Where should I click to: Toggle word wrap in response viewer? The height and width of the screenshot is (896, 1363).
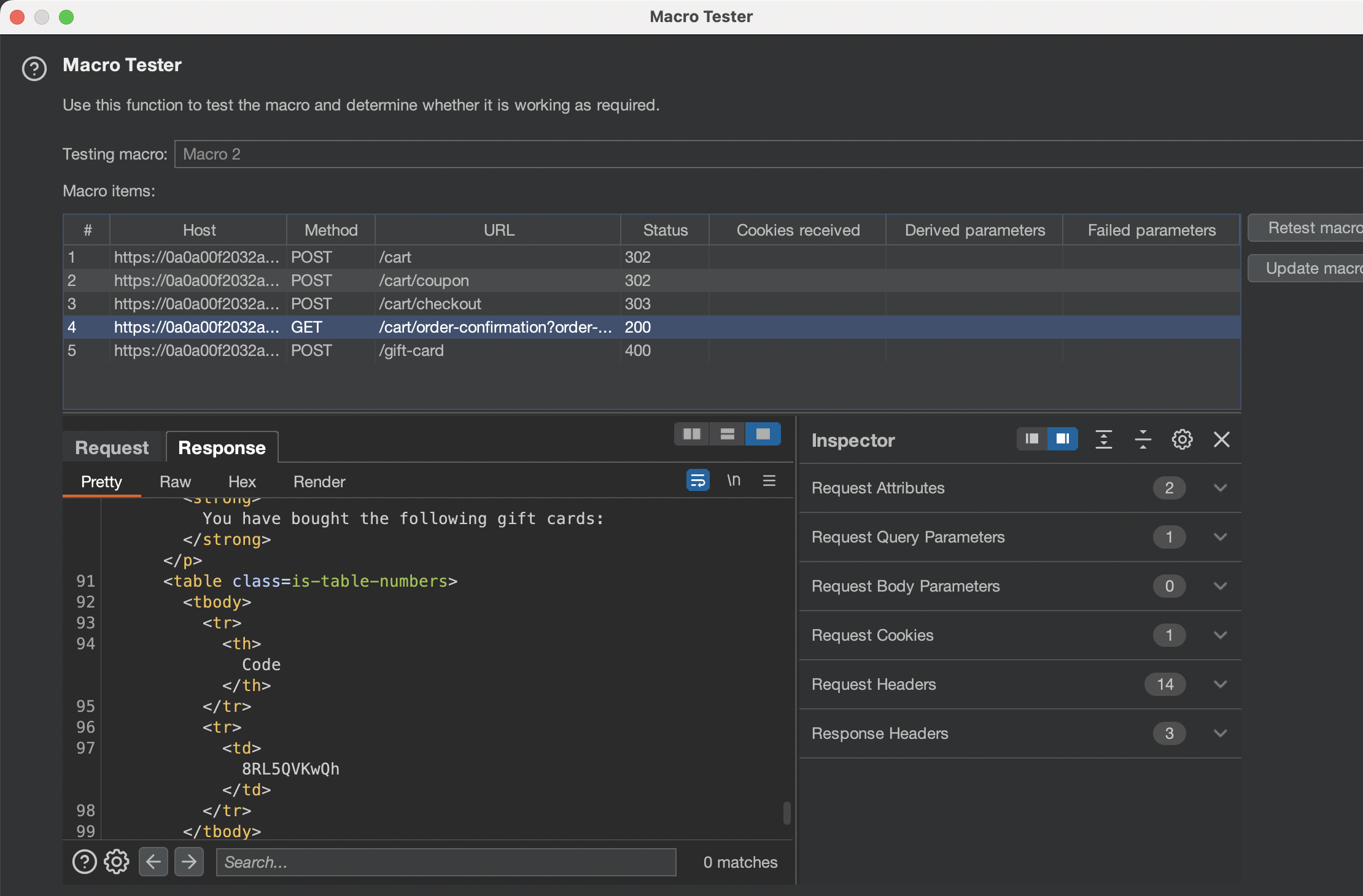tap(698, 481)
